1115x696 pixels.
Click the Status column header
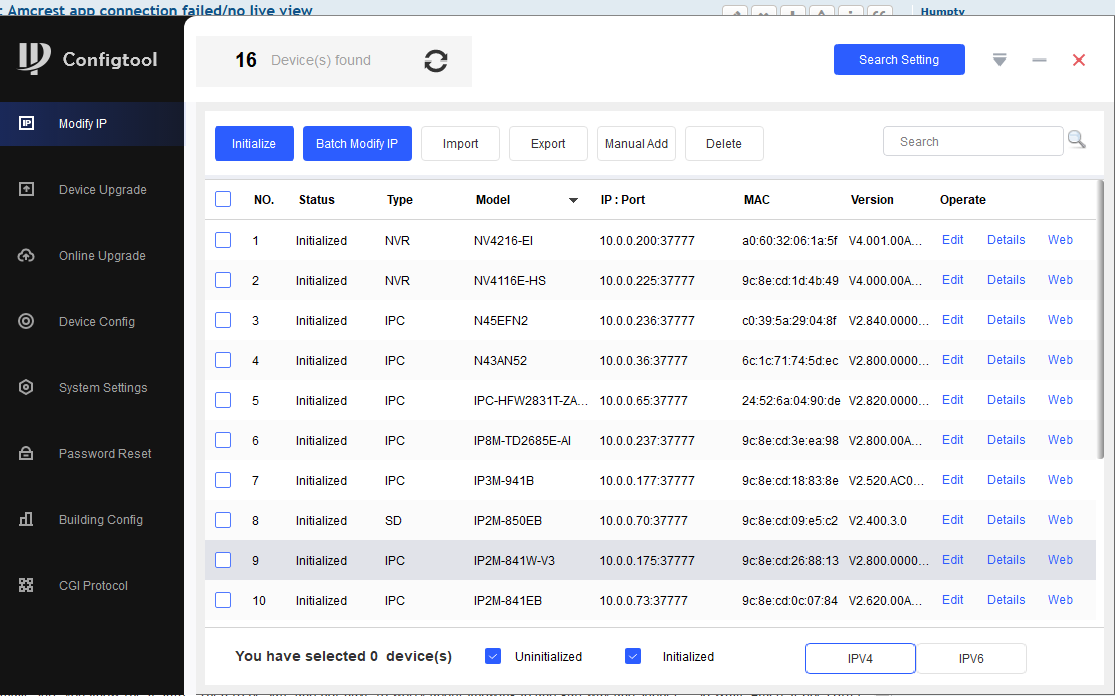click(x=316, y=200)
